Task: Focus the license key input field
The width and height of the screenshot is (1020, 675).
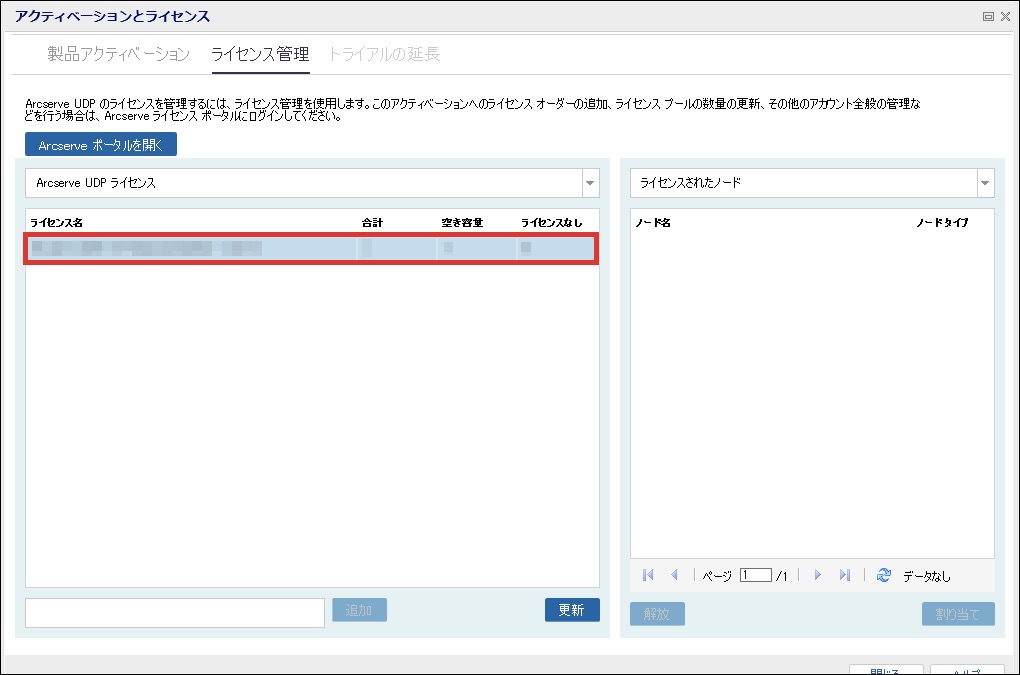Action: pyautogui.click(x=175, y=613)
